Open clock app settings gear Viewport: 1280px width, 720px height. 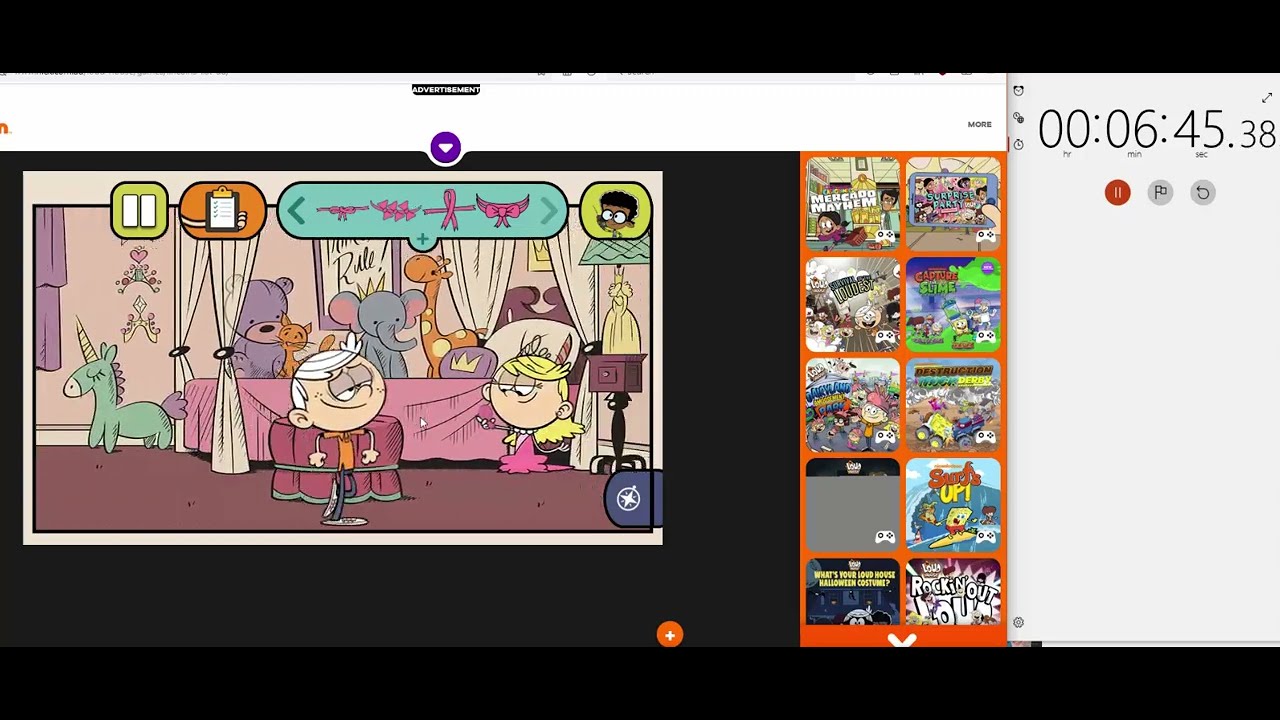1018,622
